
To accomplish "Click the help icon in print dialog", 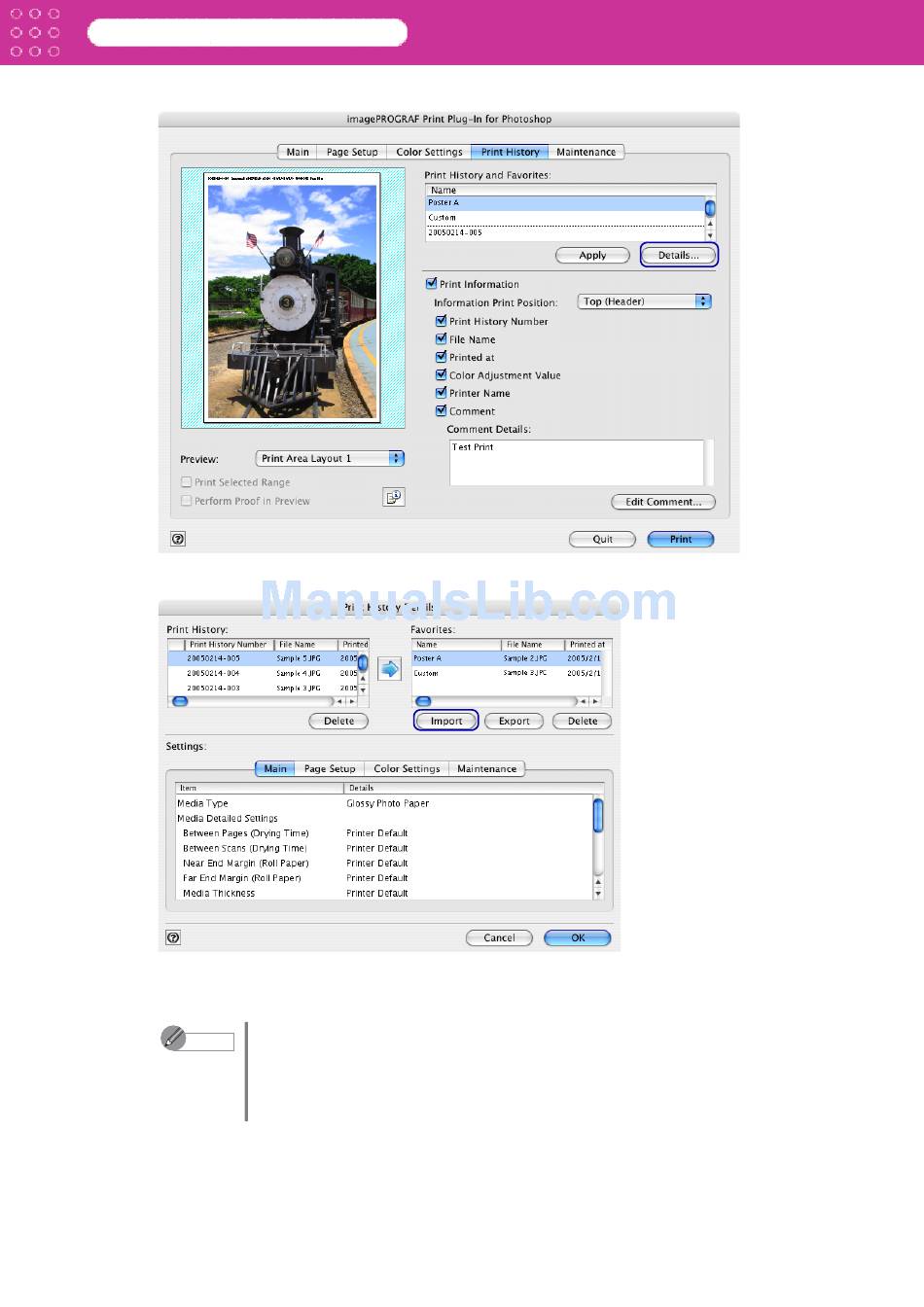I will click(x=178, y=539).
